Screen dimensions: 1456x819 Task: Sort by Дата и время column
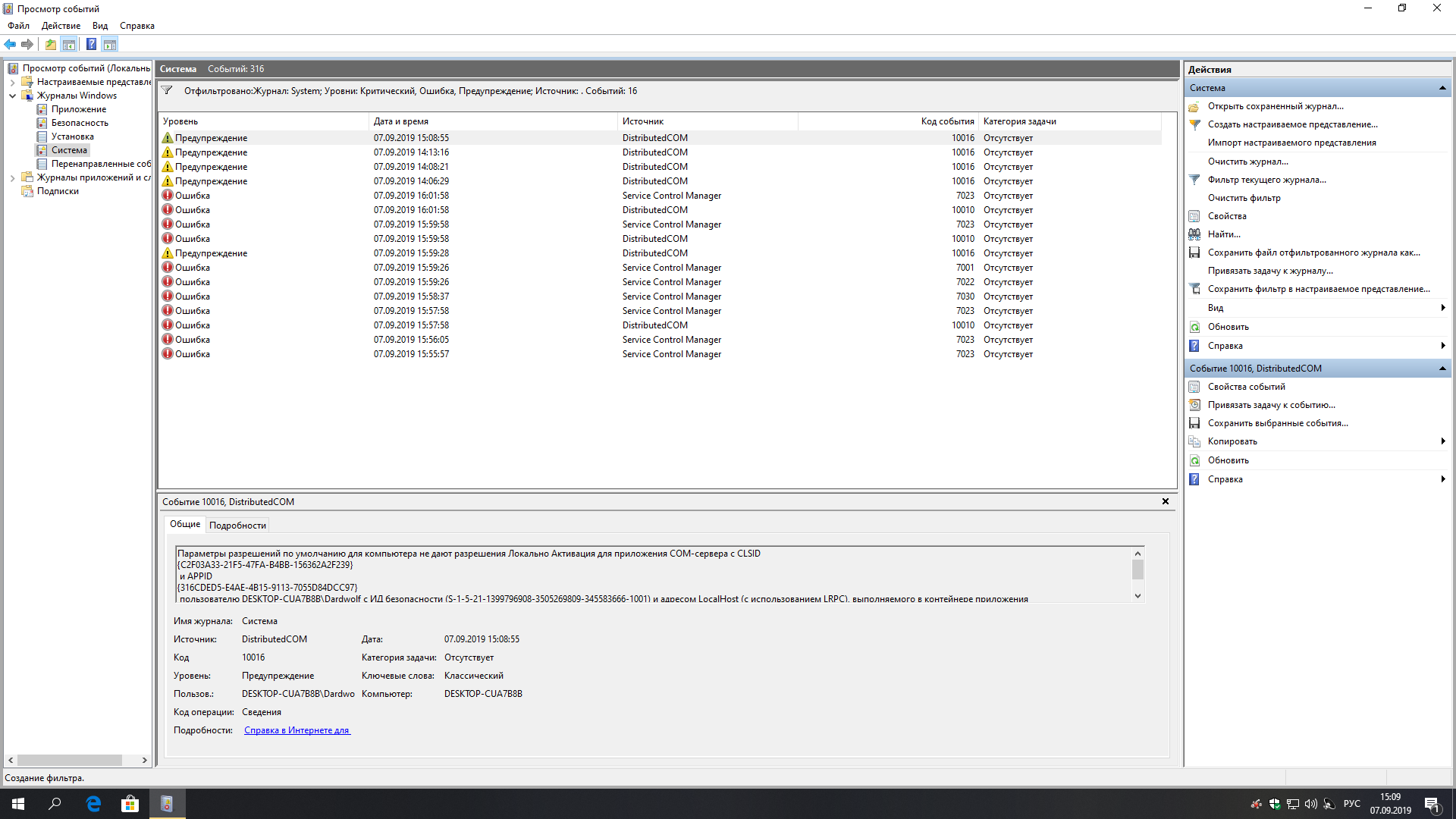pyautogui.click(x=493, y=121)
